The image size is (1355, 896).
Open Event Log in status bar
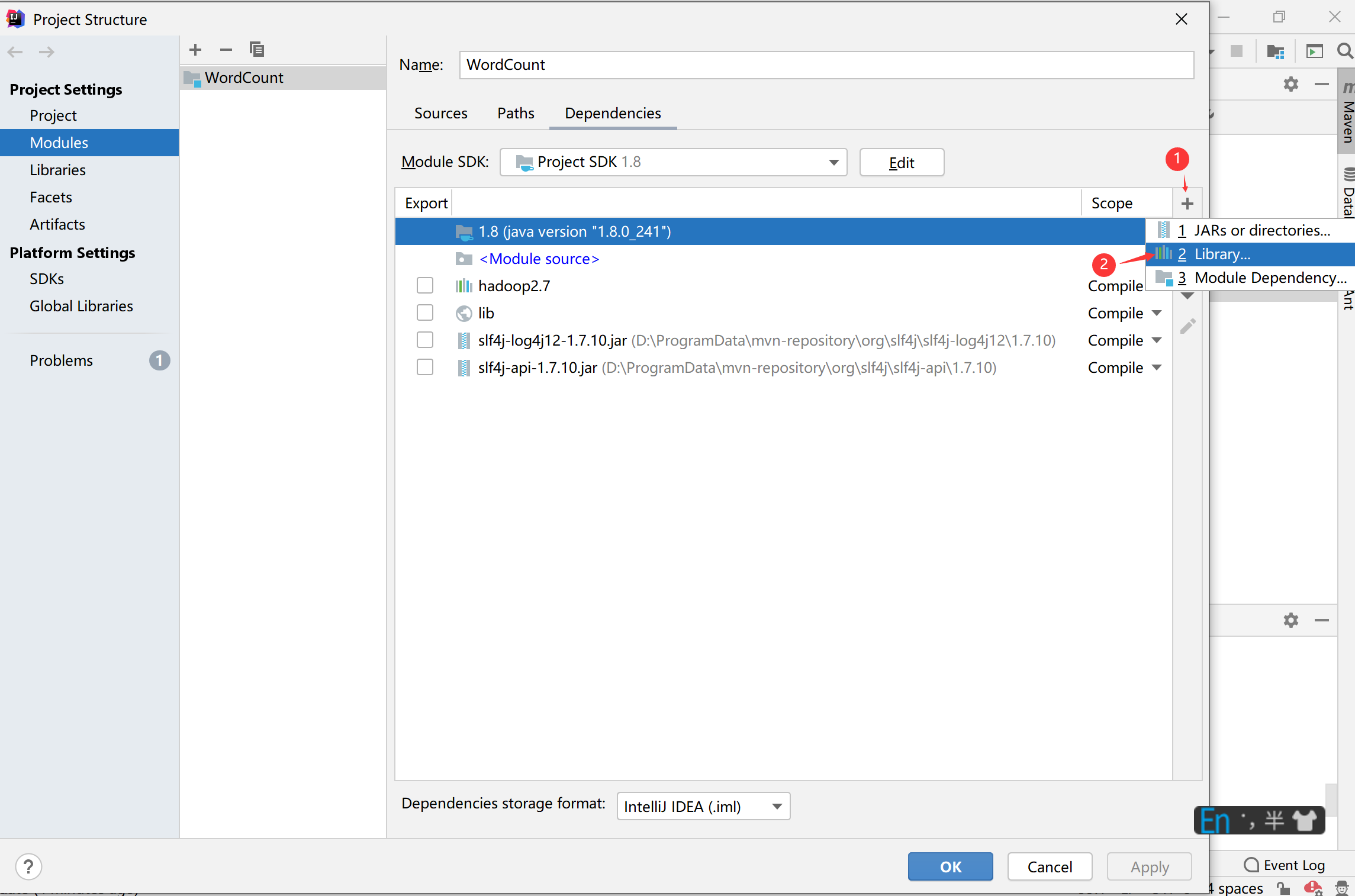1285,865
